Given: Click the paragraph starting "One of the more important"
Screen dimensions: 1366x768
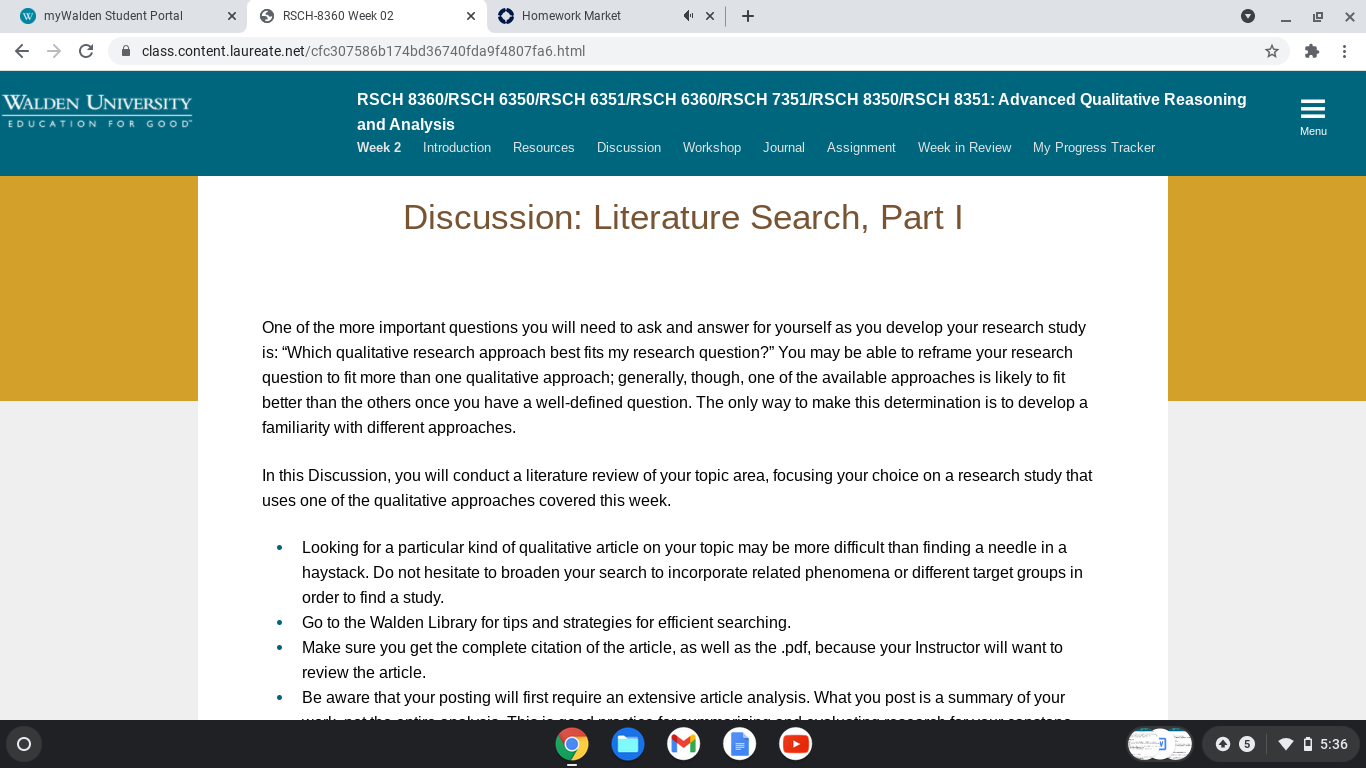Looking at the screenshot, I should (675, 377).
